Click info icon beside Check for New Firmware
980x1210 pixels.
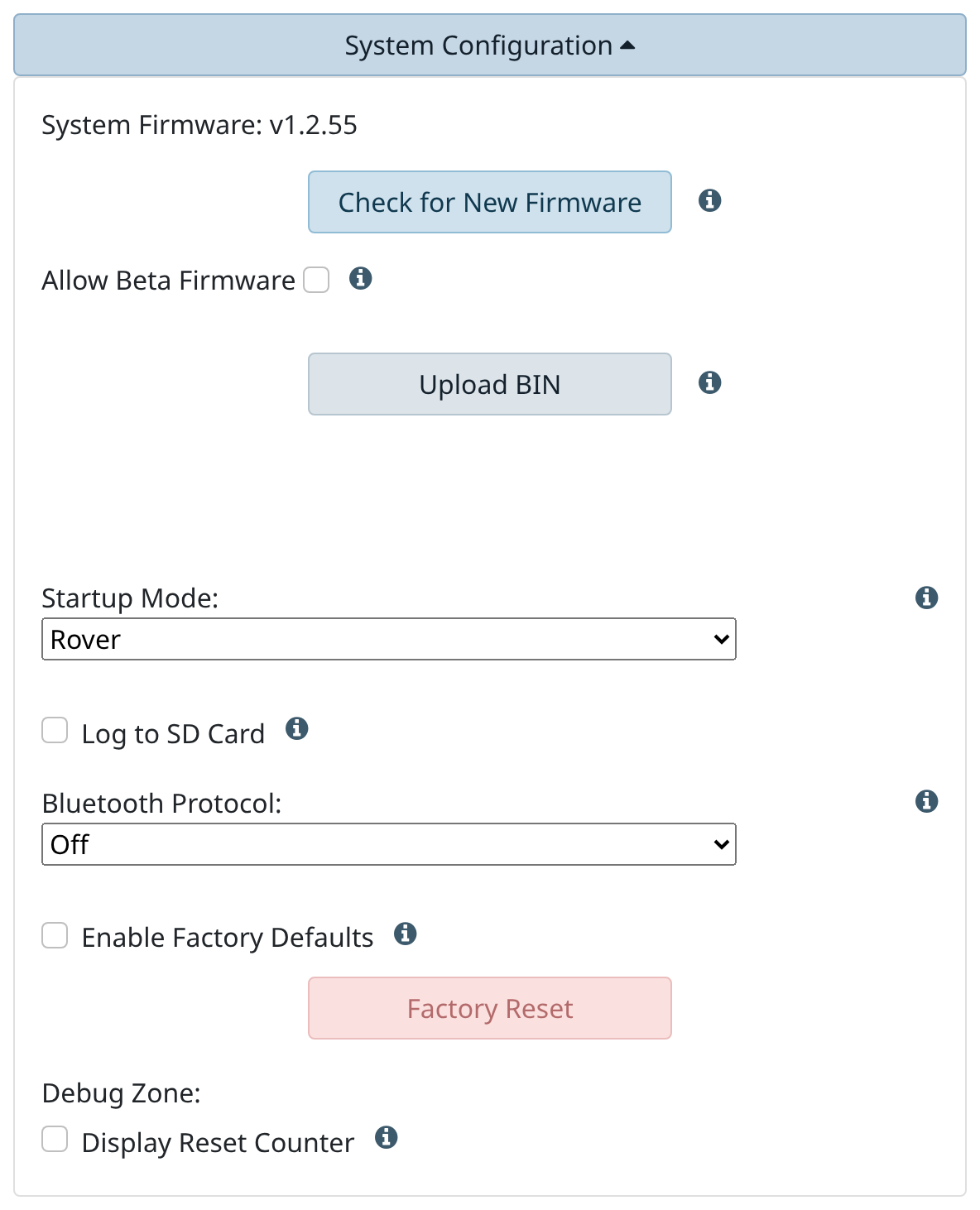coord(709,200)
